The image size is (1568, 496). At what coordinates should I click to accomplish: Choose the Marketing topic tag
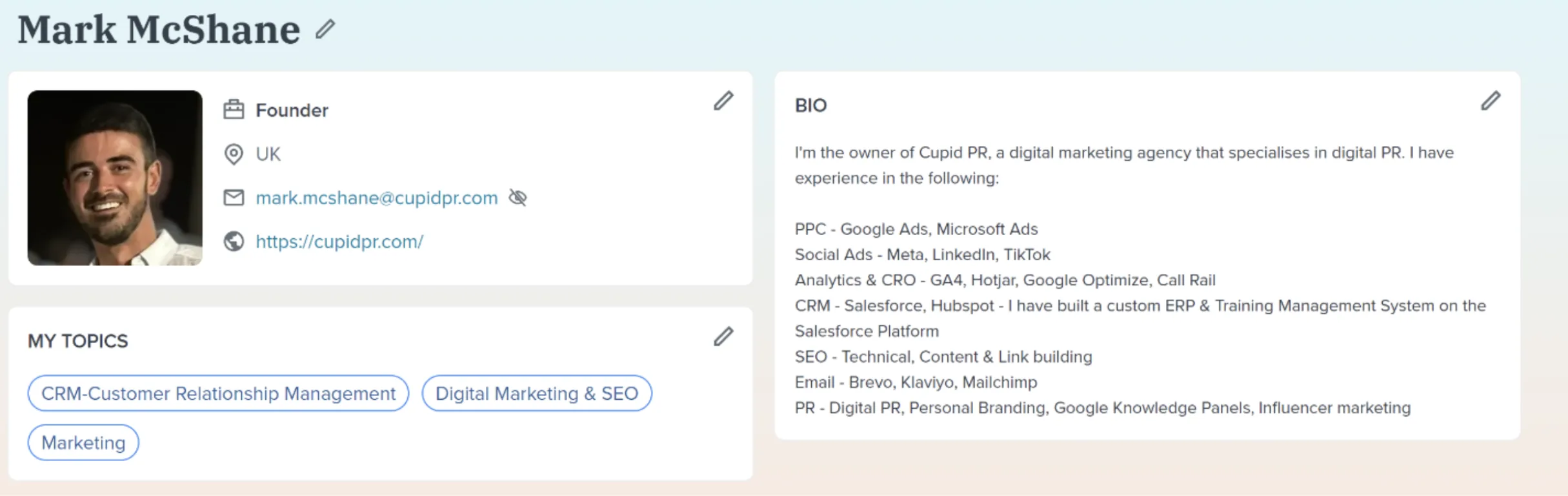click(83, 443)
